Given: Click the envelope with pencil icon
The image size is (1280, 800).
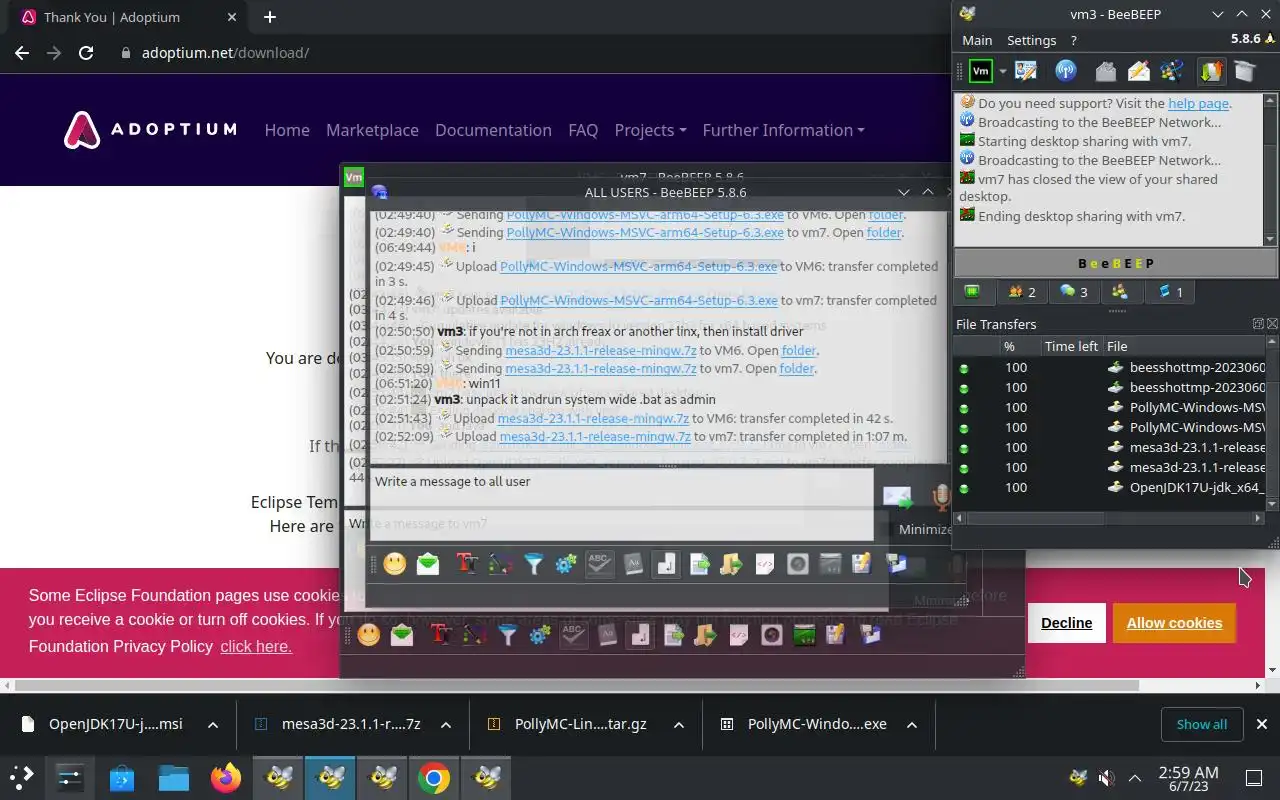Looking at the screenshot, I should point(1139,71).
